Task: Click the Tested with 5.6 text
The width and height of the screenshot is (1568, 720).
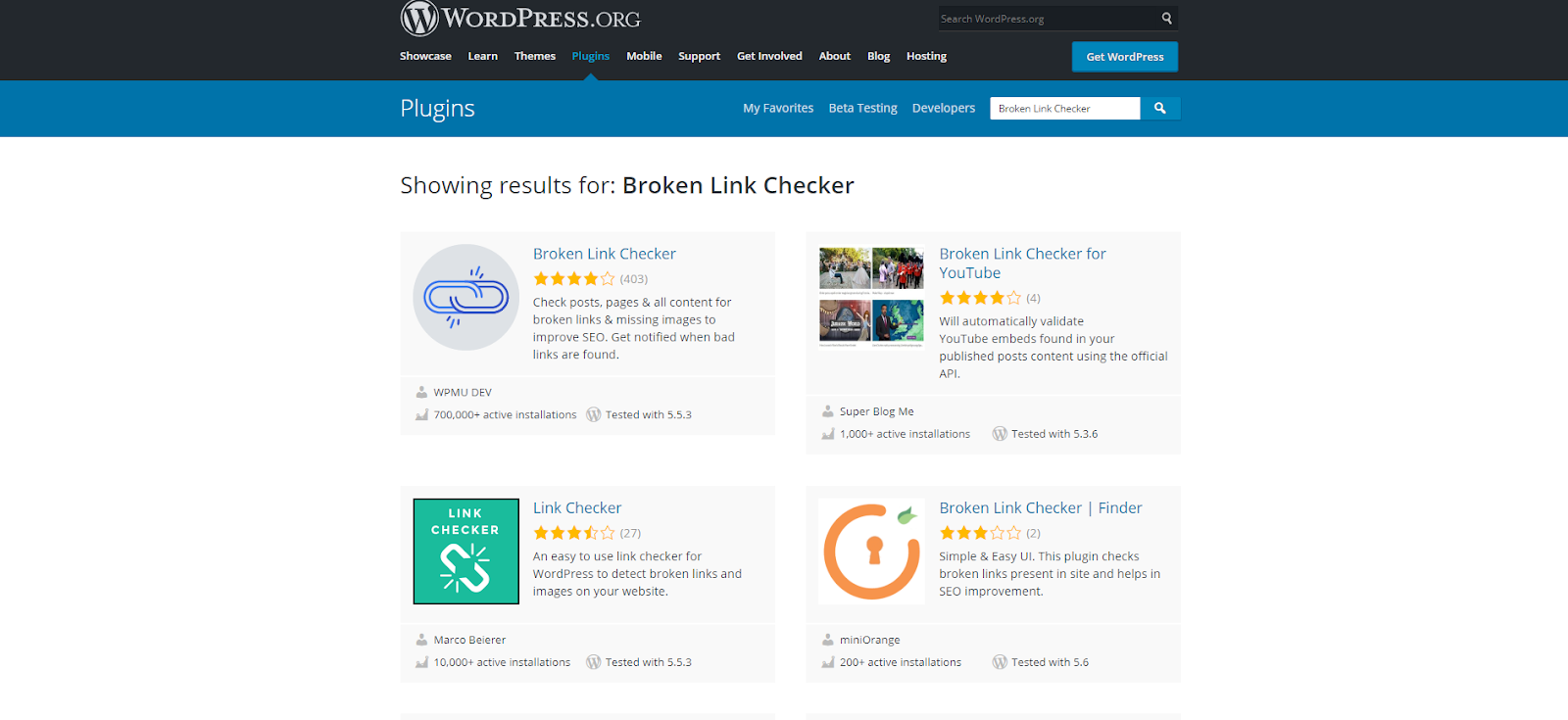Action: click(x=1050, y=663)
